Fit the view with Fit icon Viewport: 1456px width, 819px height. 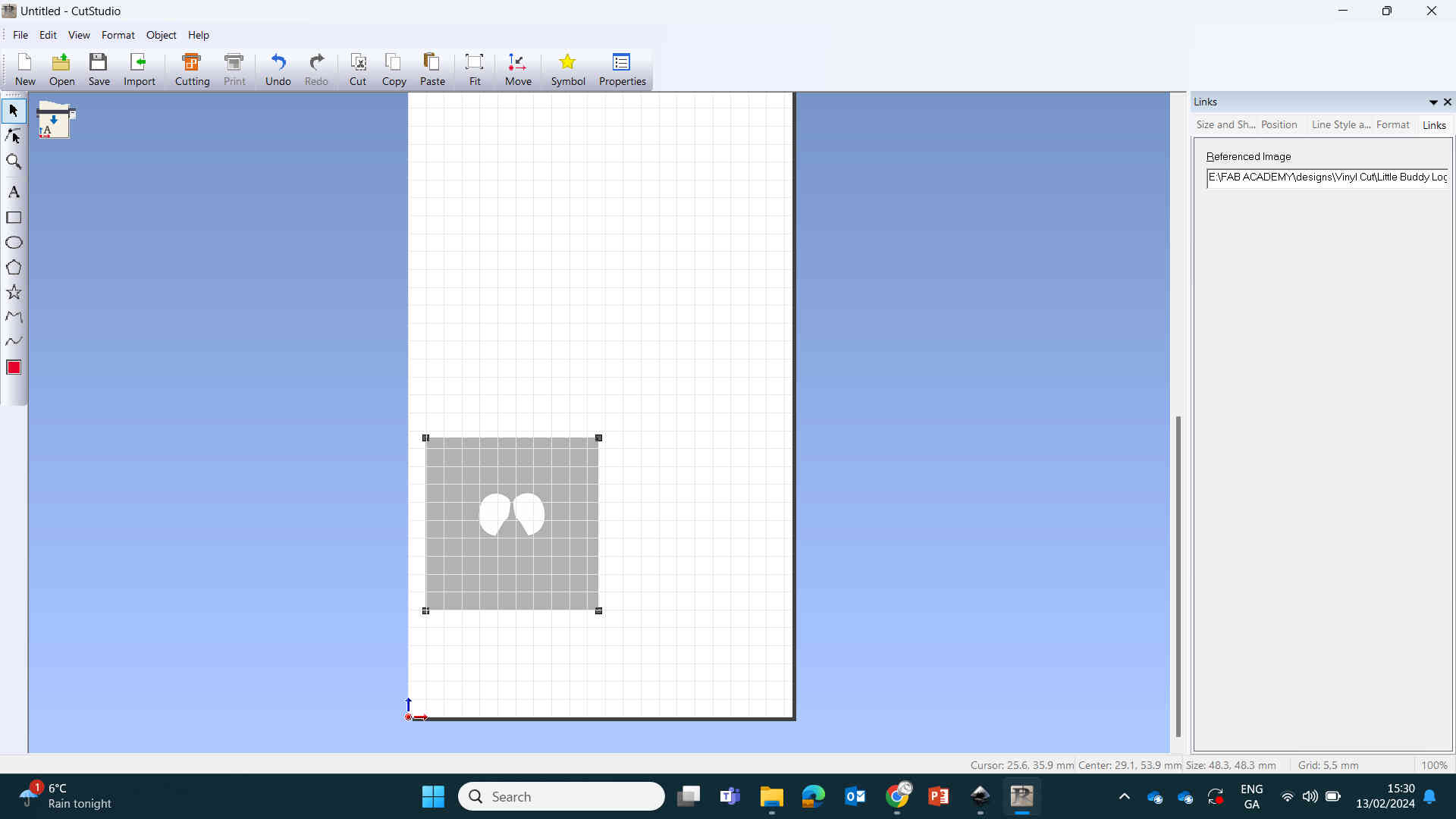tap(475, 70)
